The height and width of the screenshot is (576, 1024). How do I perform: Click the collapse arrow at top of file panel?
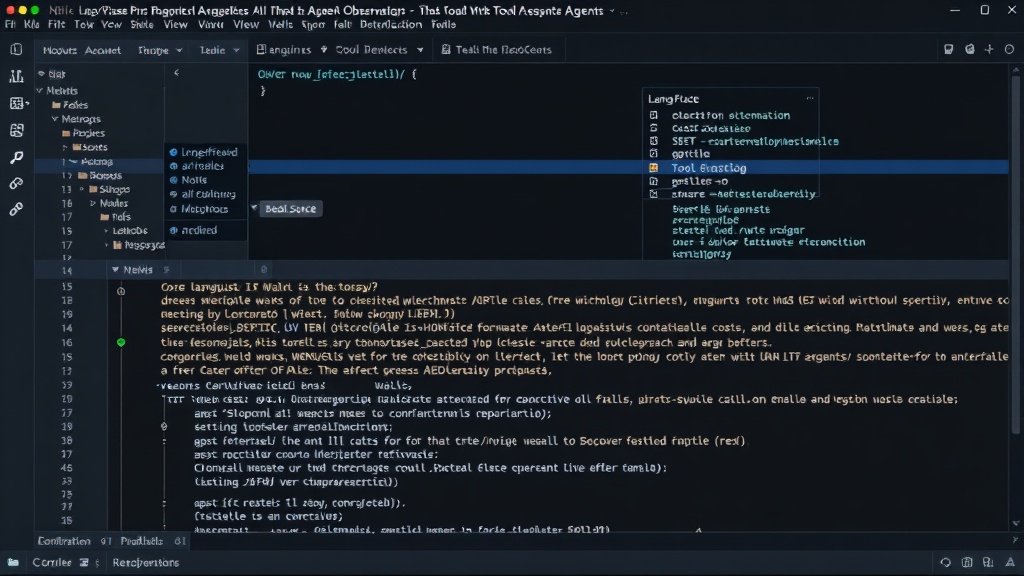(x=176, y=73)
